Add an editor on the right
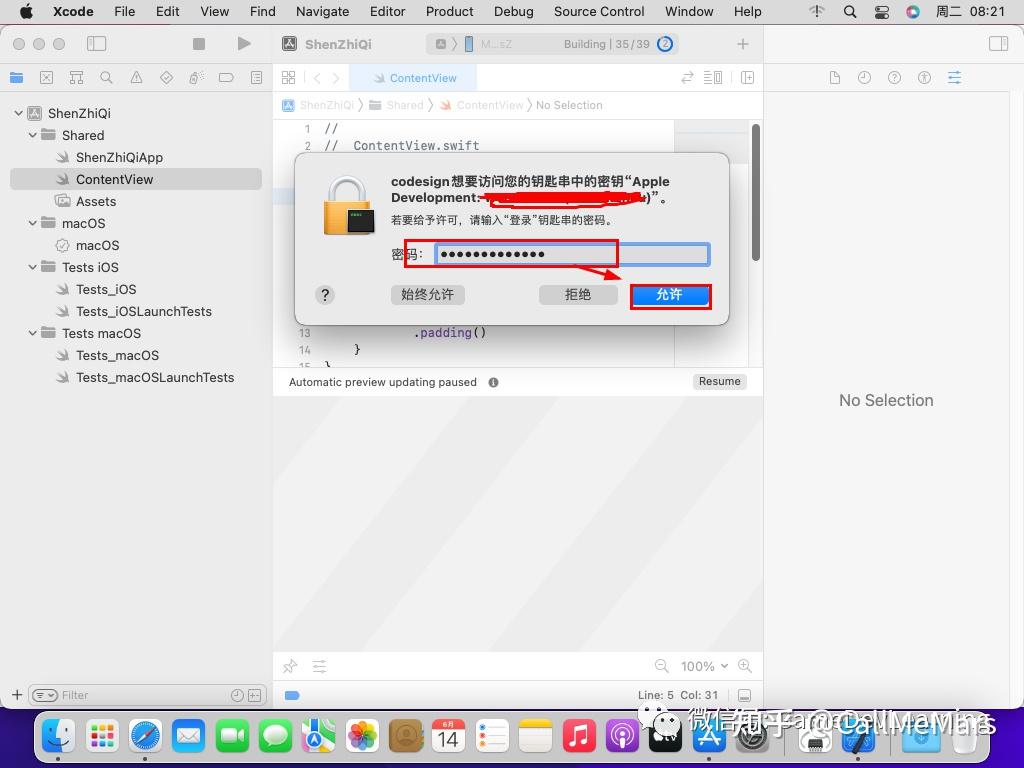Image resolution: width=1024 pixels, height=768 pixels. 748,78
